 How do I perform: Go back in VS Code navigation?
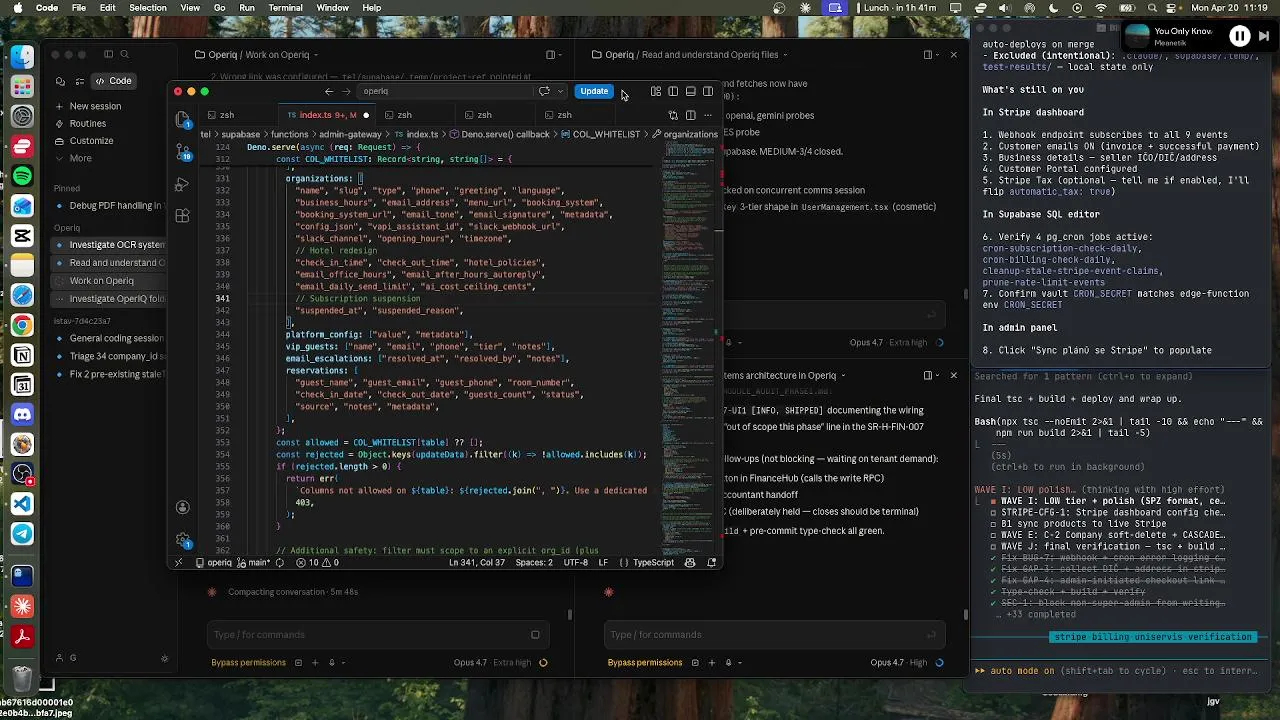(329, 91)
